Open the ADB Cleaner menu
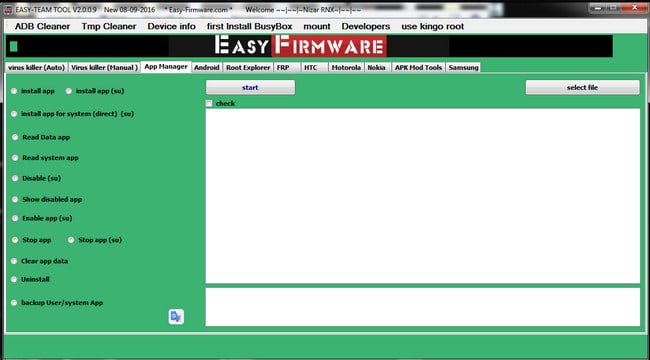The height and width of the screenshot is (360, 650). tap(42, 27)
